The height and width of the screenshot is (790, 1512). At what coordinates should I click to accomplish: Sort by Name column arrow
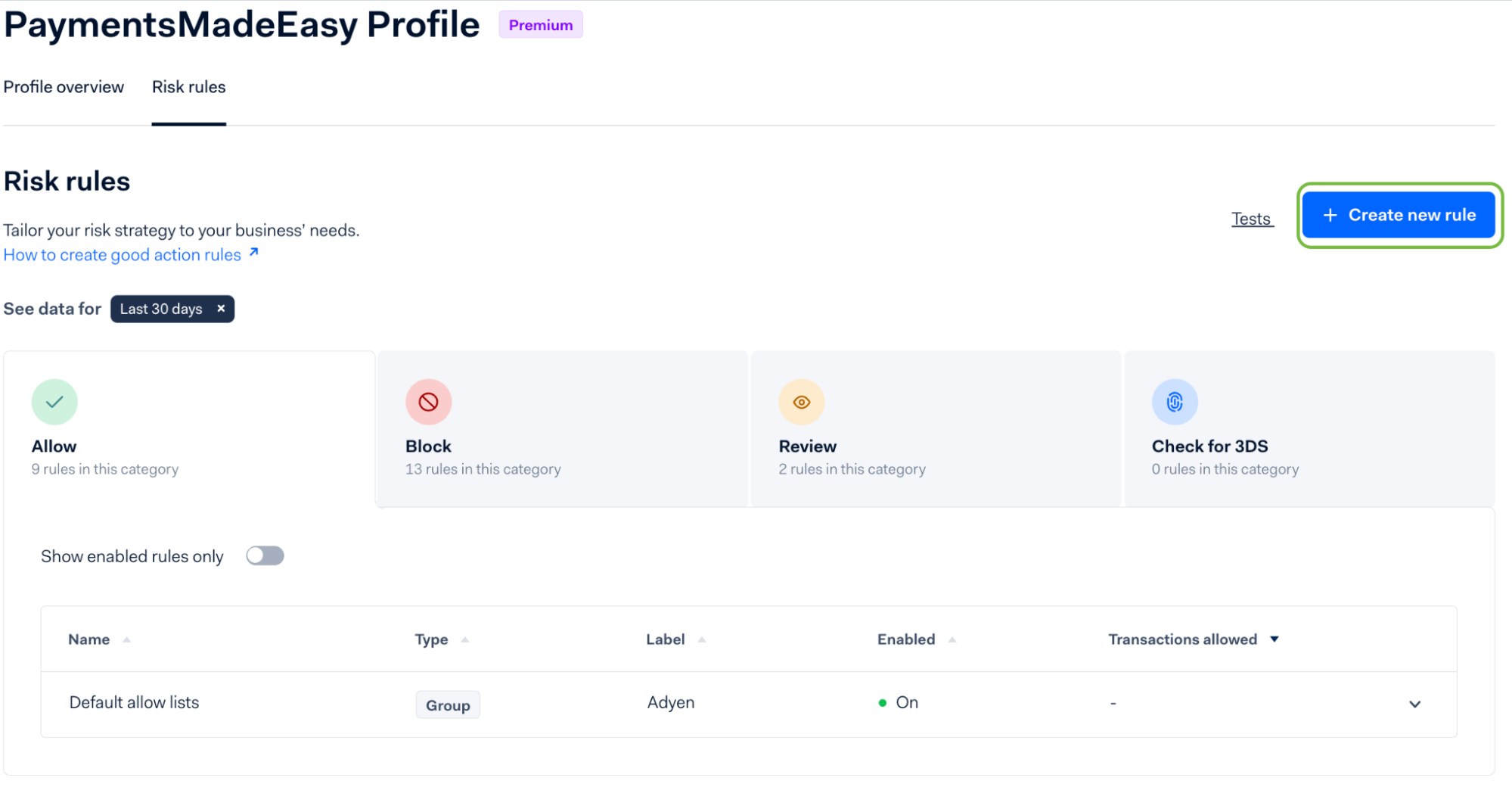pos(126,640)
